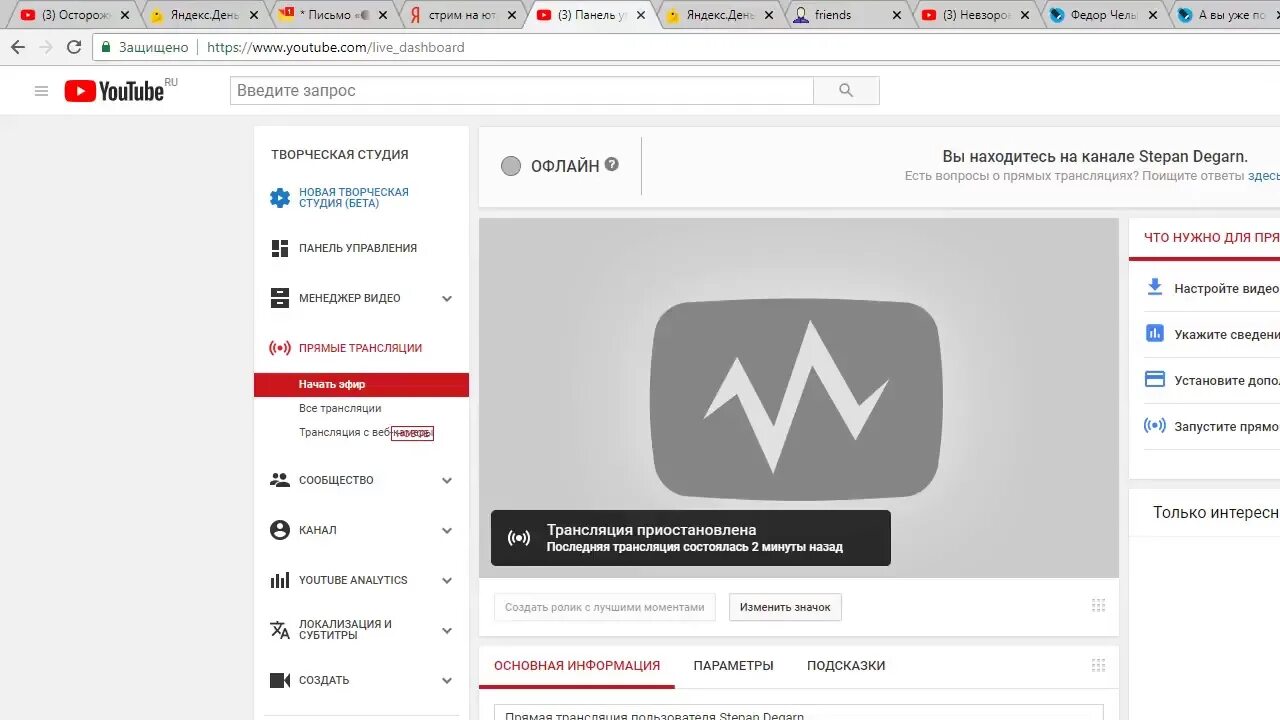Click the Community people icon

[x=280, y=480]
